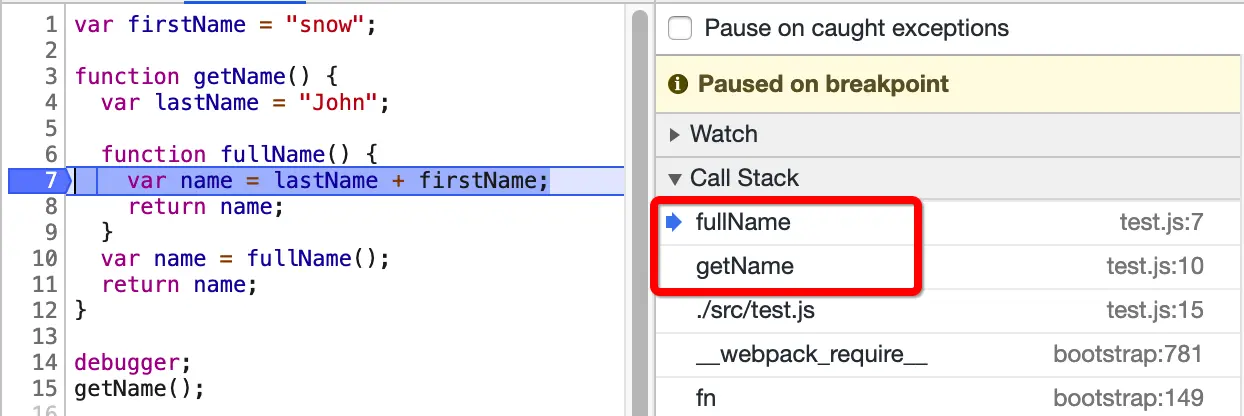Click line number 14 beside debugger statement

click(x=46, y=363)
